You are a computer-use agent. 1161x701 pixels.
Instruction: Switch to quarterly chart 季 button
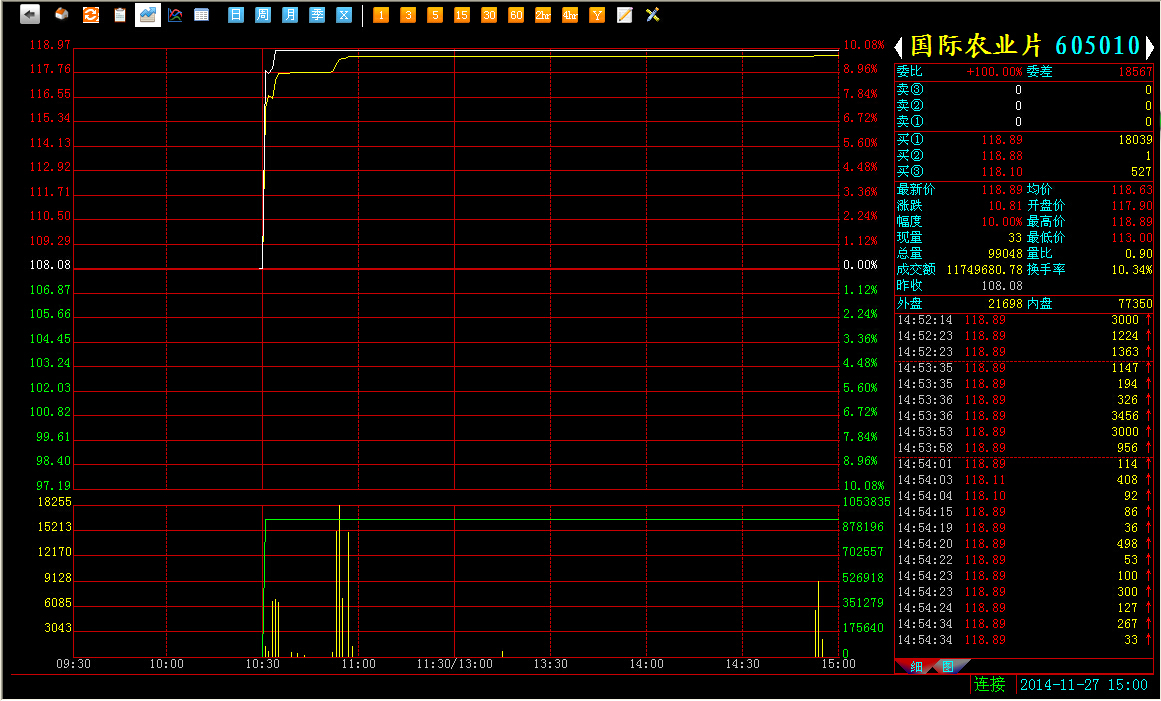click(317, 15)
